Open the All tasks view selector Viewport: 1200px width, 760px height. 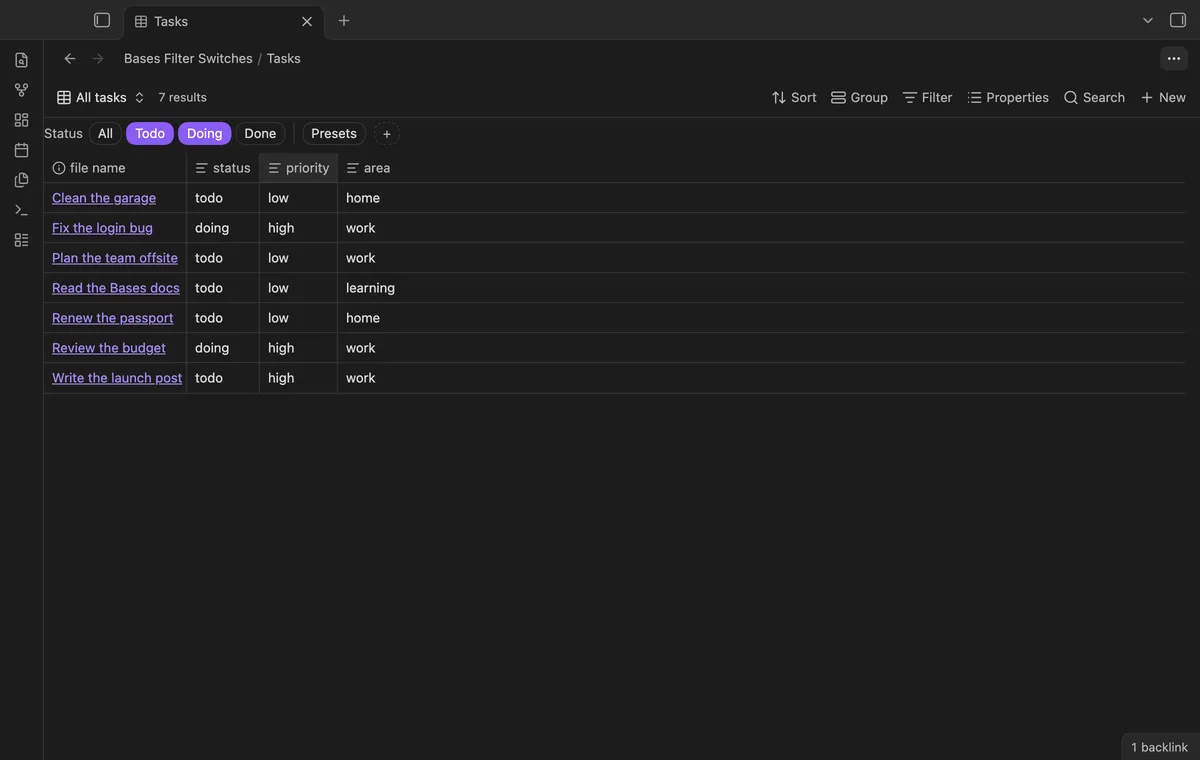coord(101,97)
